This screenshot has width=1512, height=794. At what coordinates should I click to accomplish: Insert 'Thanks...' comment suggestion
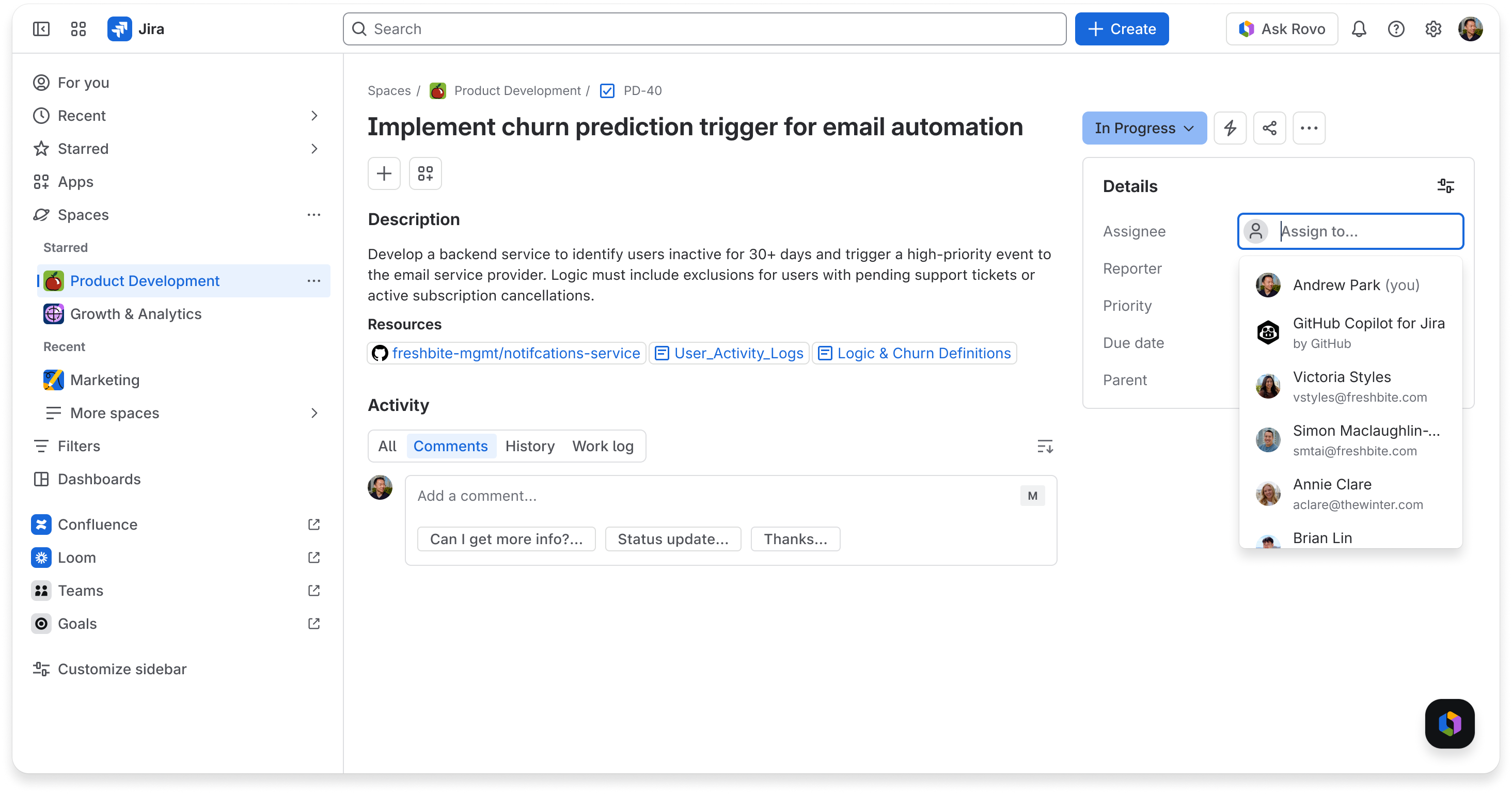[x=795, y=539]
